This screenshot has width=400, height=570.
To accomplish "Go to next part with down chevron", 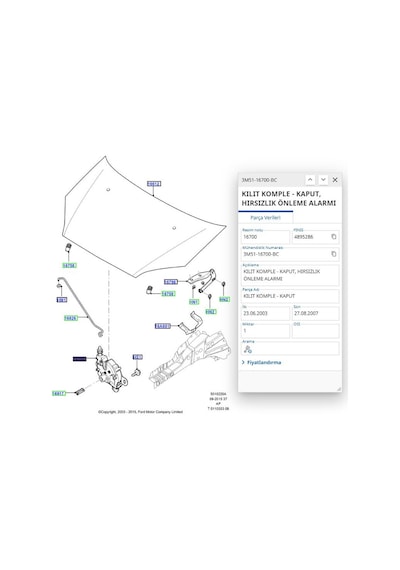I will point(323,180).
